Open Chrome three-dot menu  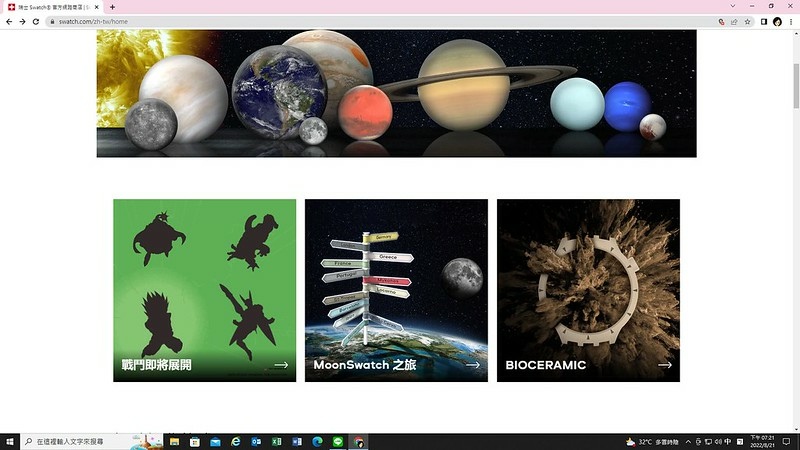click(791, 22)
